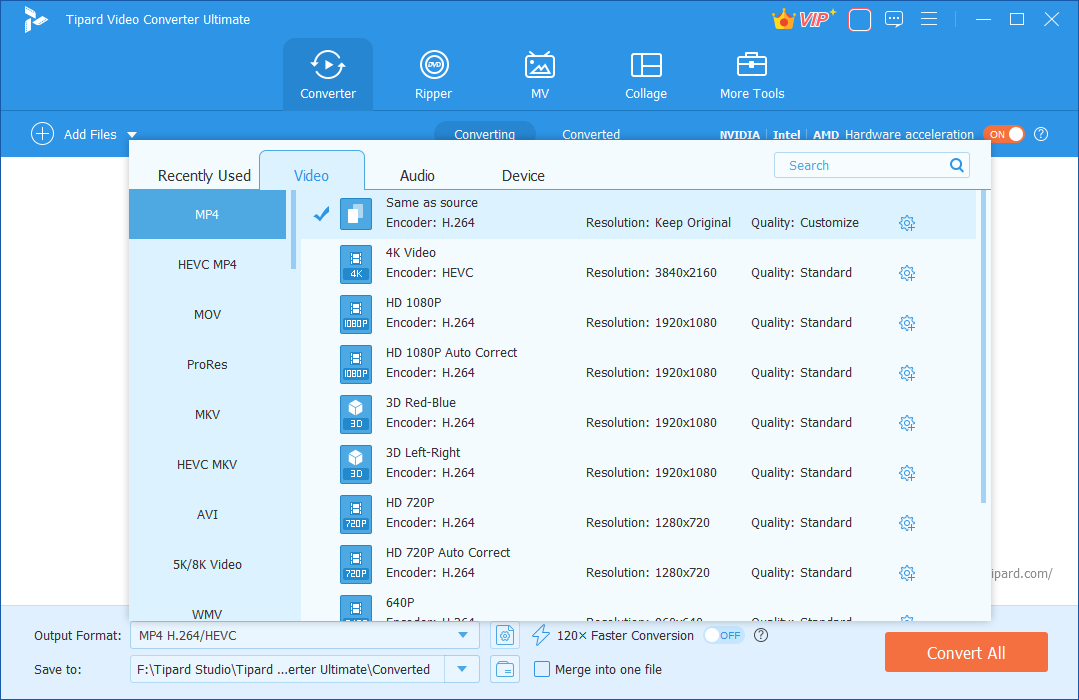This screenshot has width=1079, height=700.
Task: Select MP4 format category
Action: tap(207, 215)
